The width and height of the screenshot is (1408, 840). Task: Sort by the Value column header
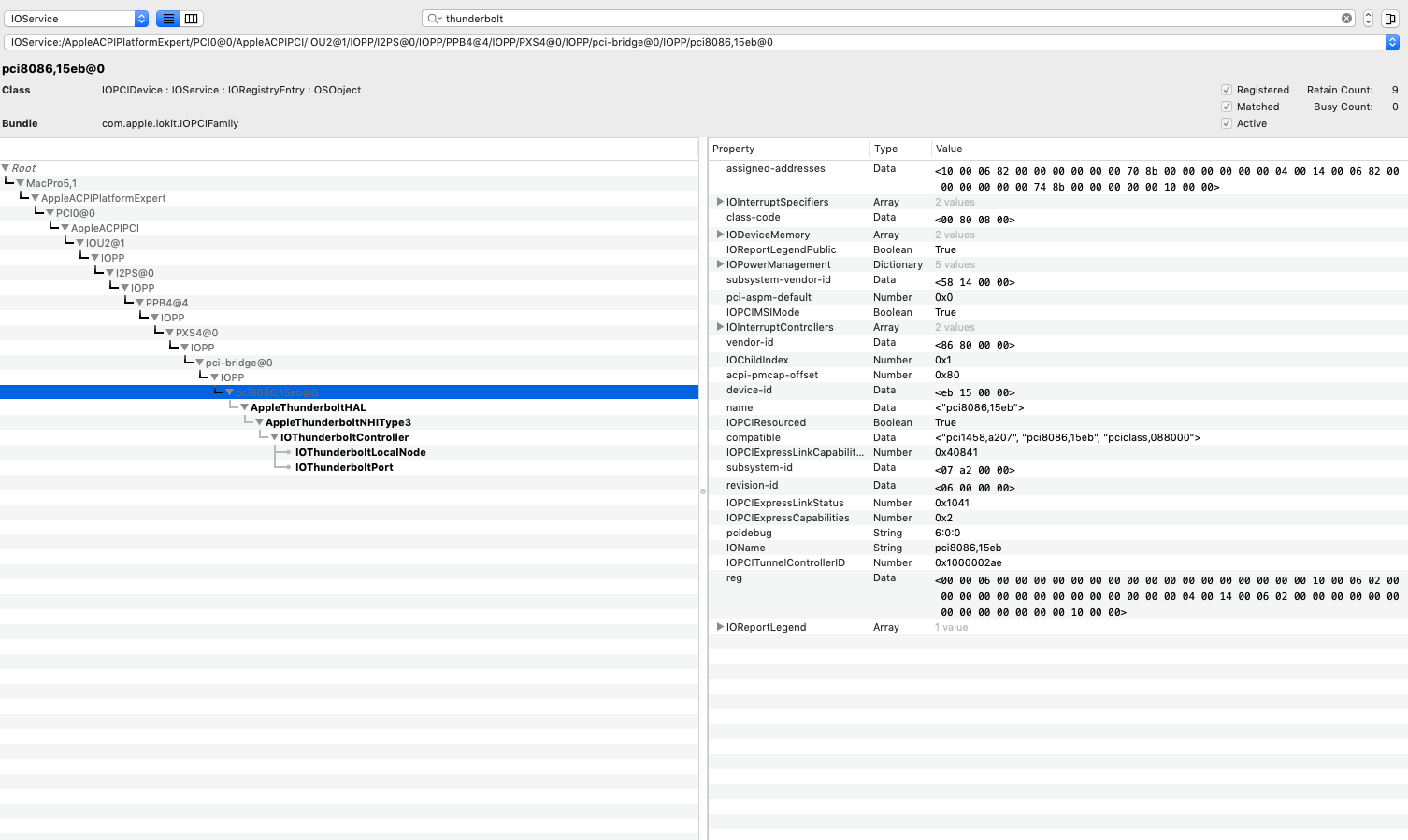tap(1170, 149)
